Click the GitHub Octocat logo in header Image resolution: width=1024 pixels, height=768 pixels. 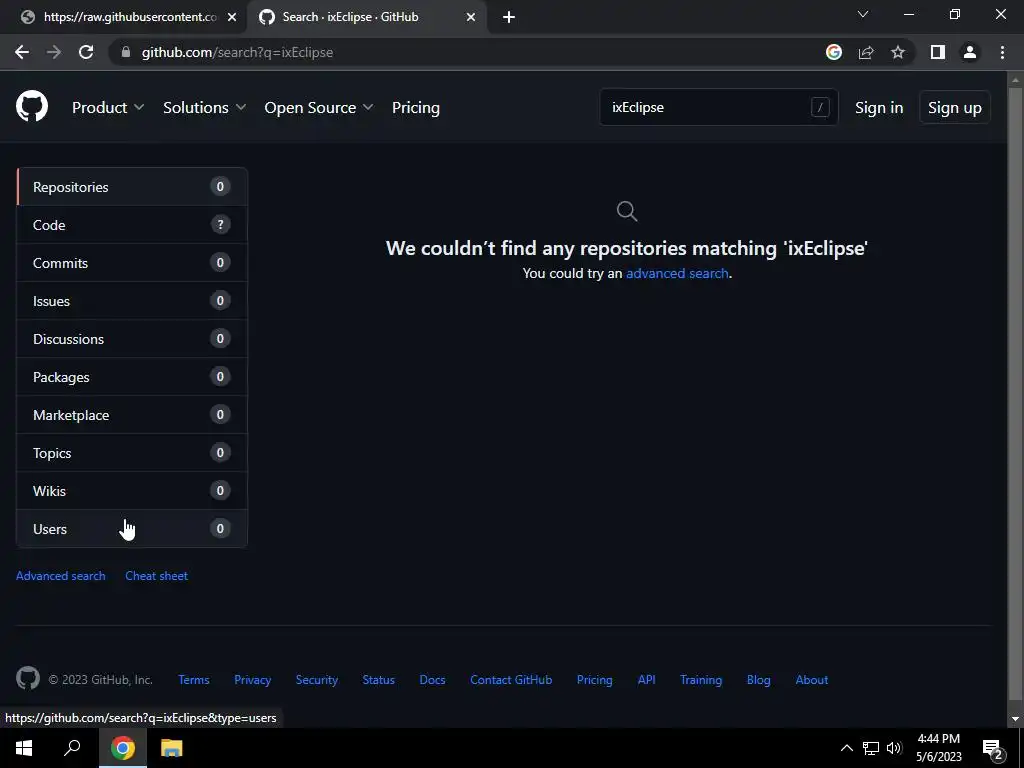(32, 106)
